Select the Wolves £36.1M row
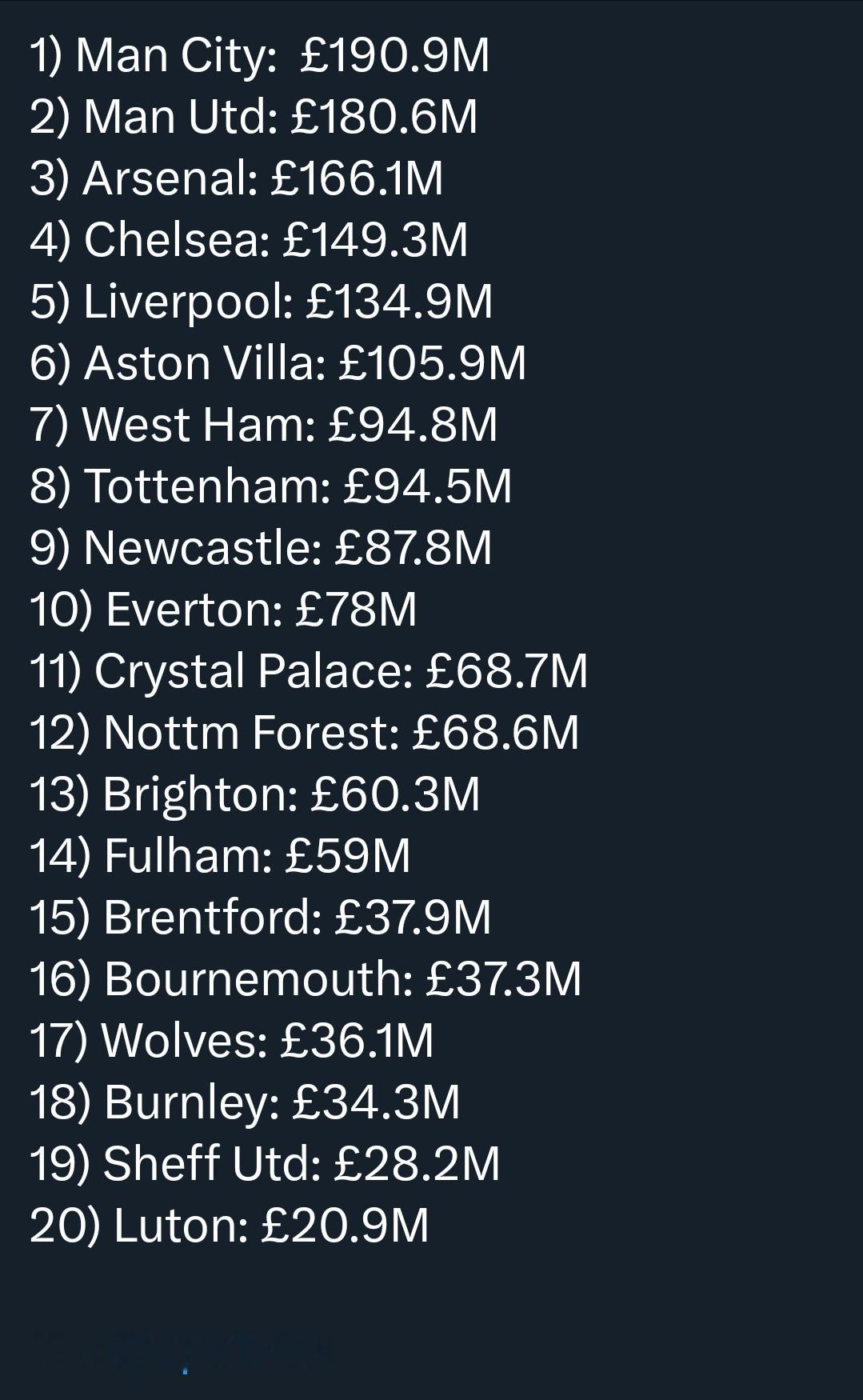 point(232,1042)
